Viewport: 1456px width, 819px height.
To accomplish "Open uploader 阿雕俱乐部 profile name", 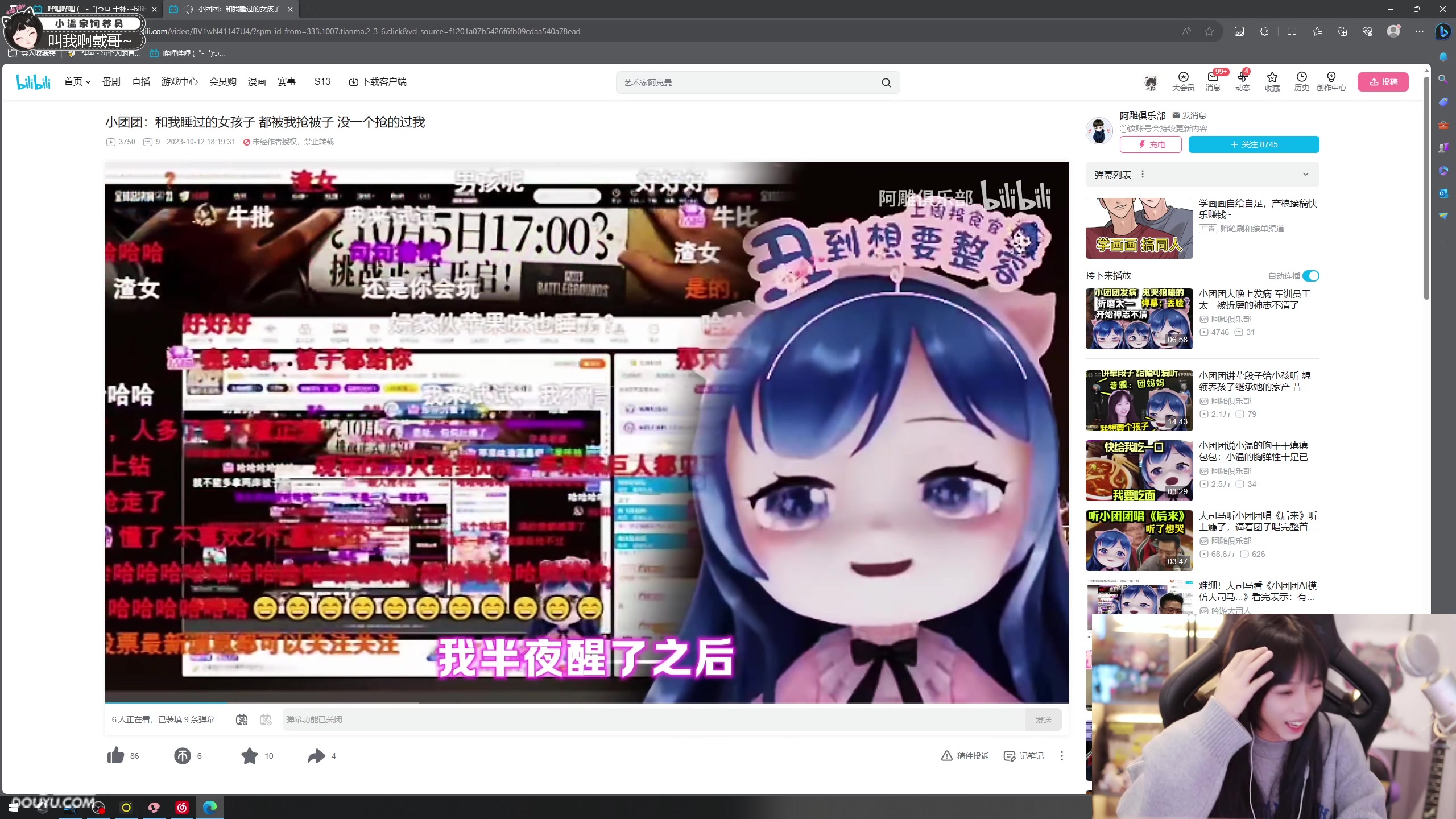I will [1142, 115].
